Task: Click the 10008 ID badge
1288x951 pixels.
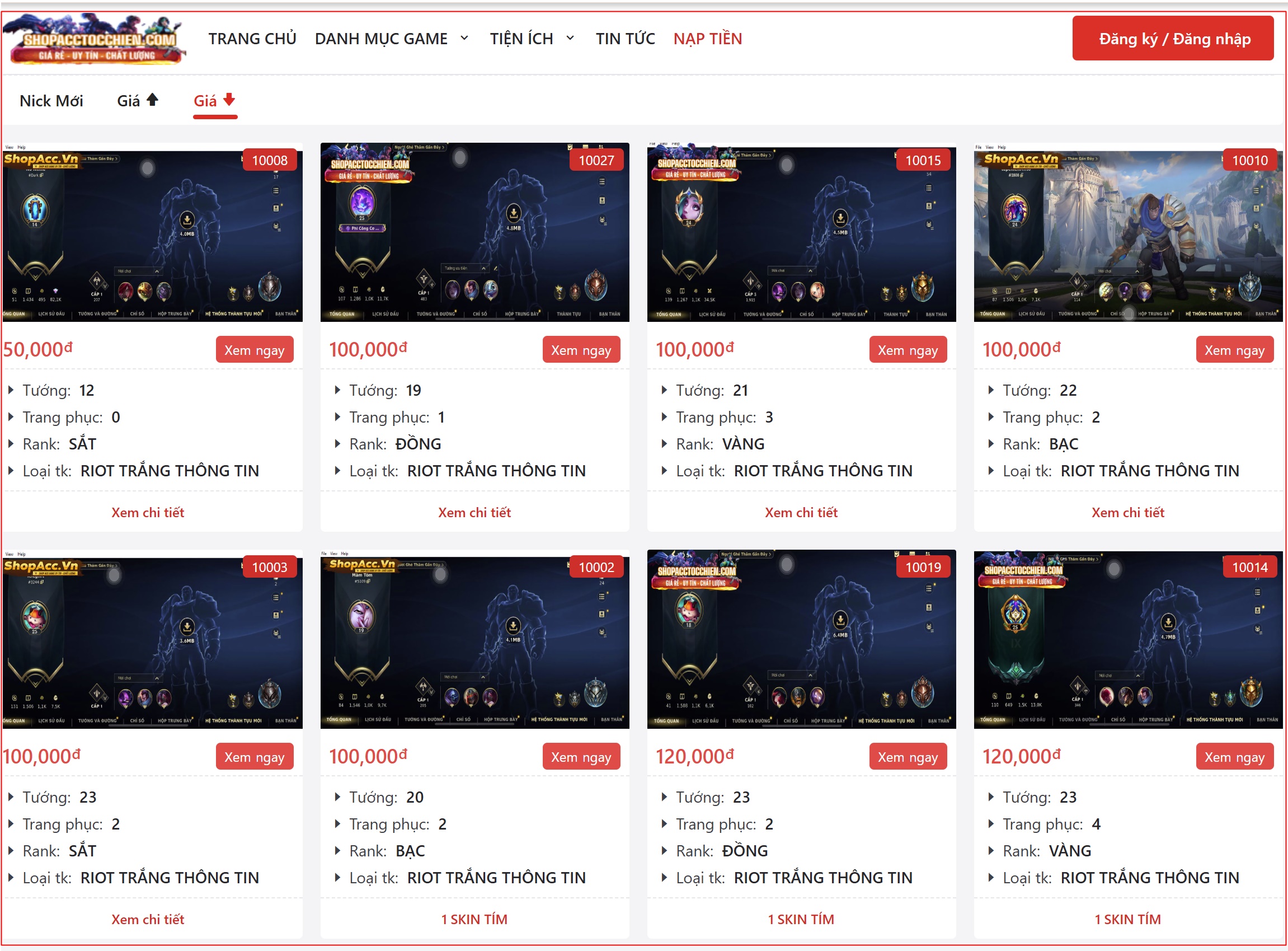Action: click(x=269, y=160)
